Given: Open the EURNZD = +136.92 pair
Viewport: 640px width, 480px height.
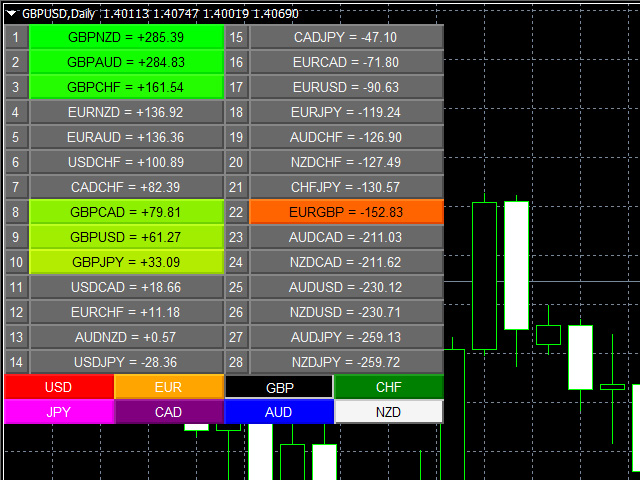Looking at the screenshot, I should tap(127, 112).
